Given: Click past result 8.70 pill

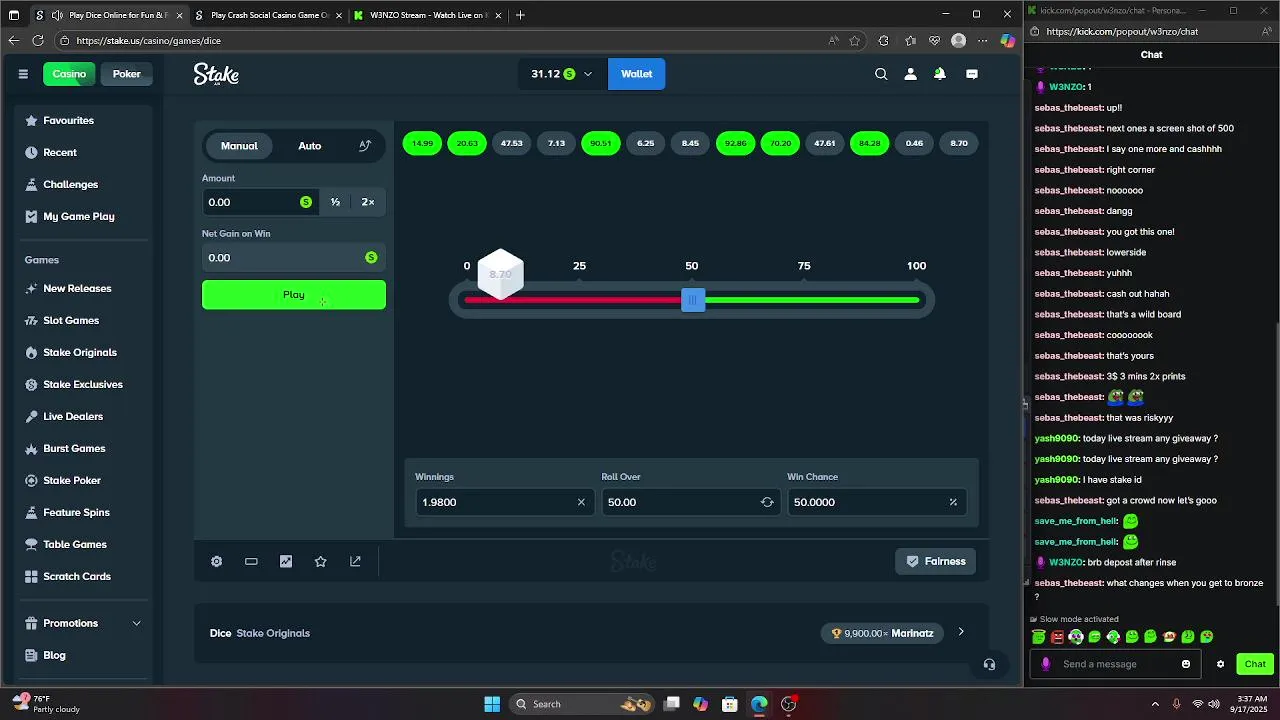Looking at the screenshot, I should [x=959, y=143].
